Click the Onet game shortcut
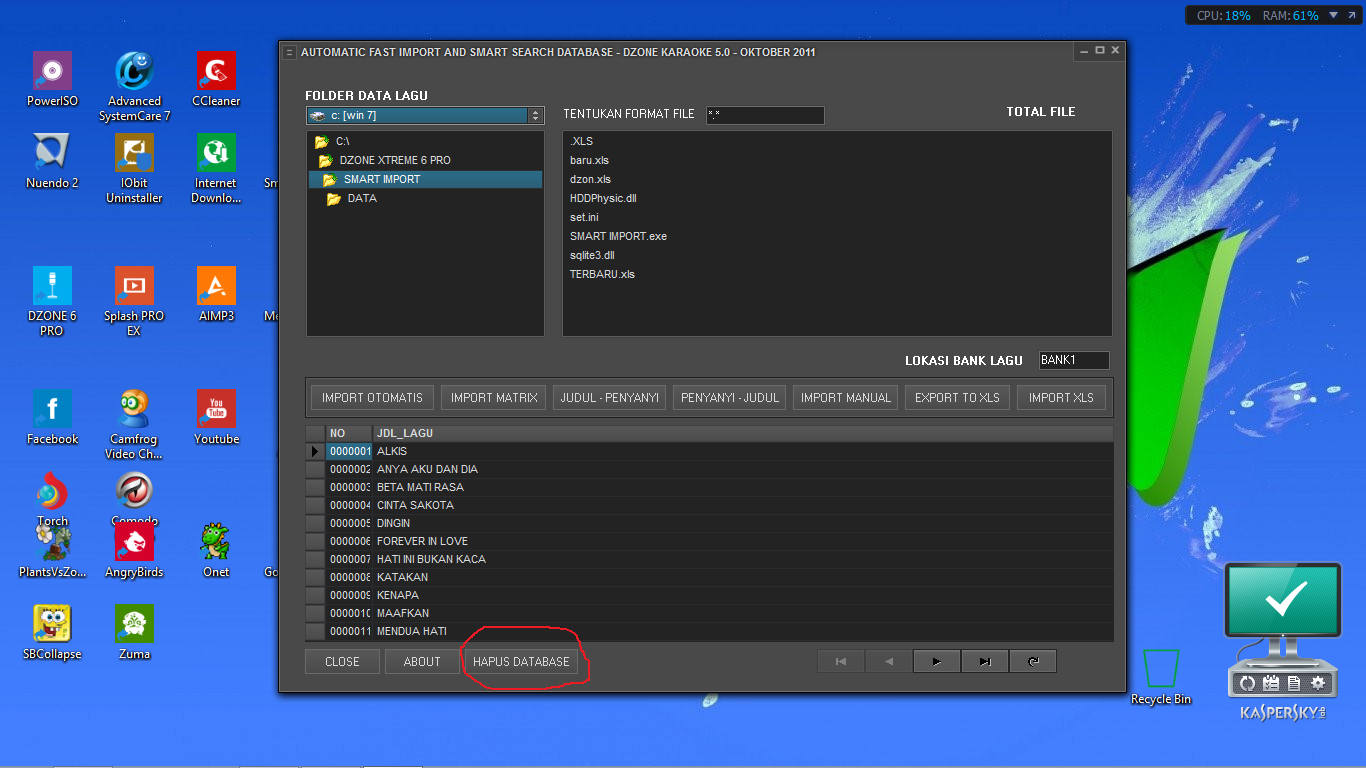This screenshot has height=768, width=1366. click(x=216, y=550)
